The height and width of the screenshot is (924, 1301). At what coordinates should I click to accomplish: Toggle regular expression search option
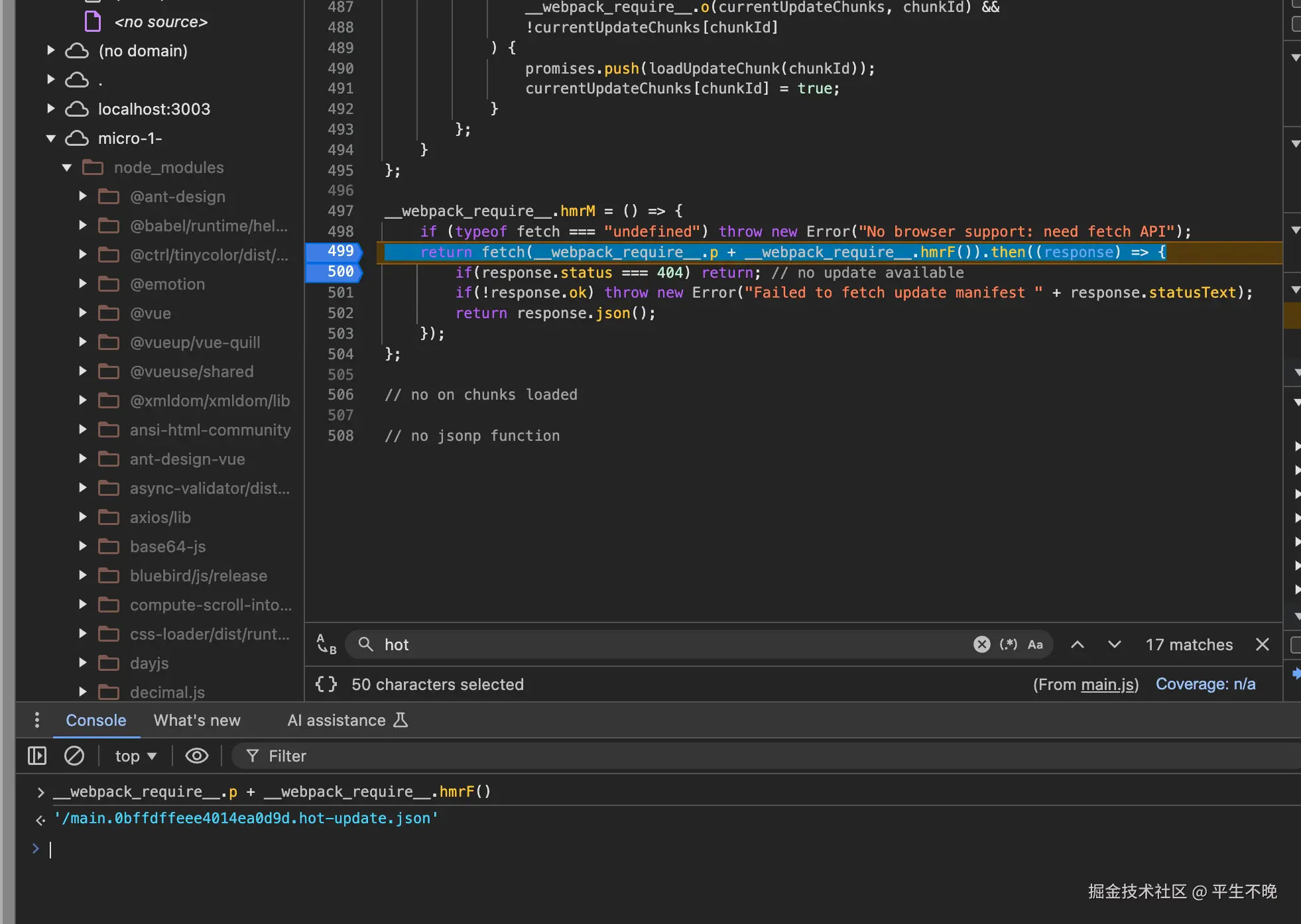[x=1009, y=644]
